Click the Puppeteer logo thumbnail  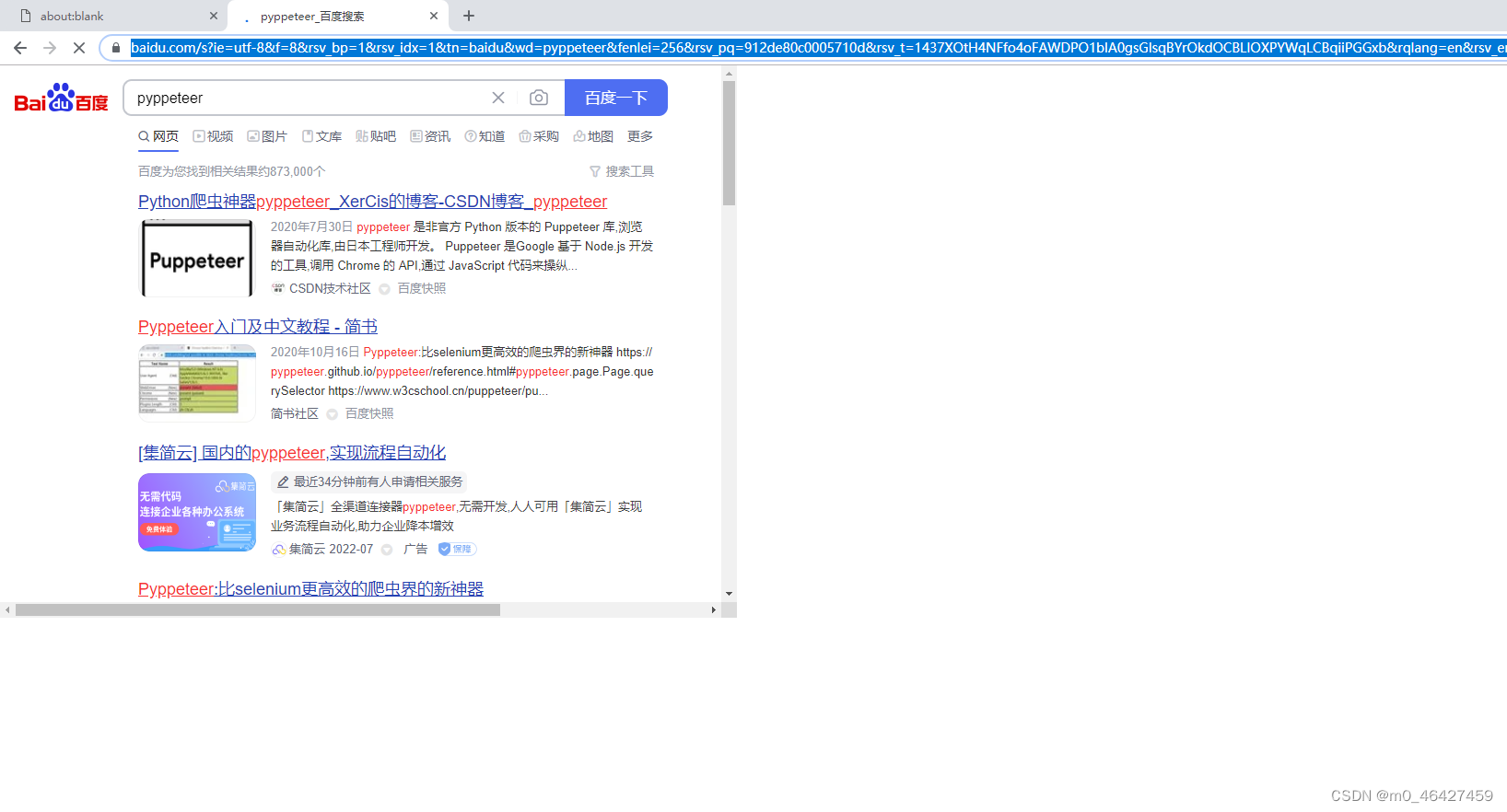tap(197, 259)
